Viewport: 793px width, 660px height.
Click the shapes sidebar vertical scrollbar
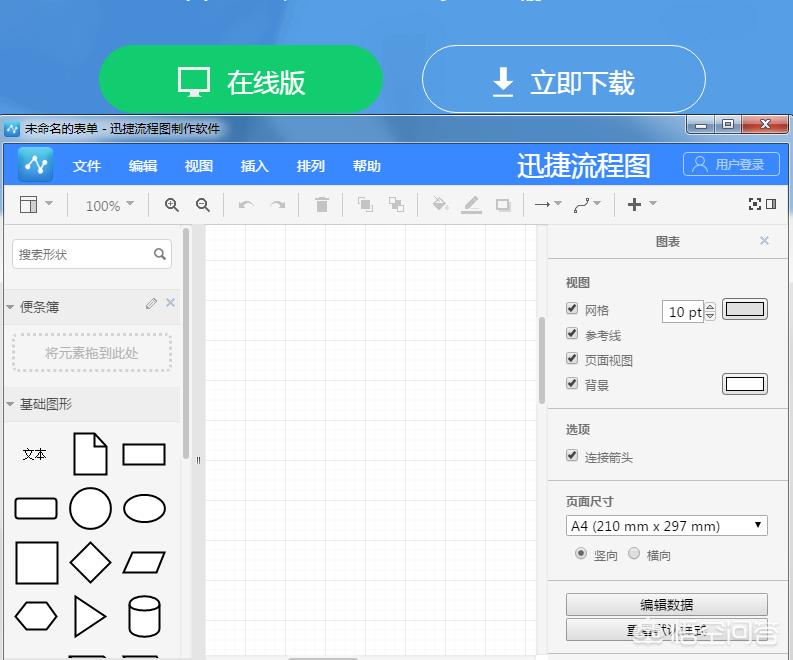pyautogui.click(x=186, y=344)
